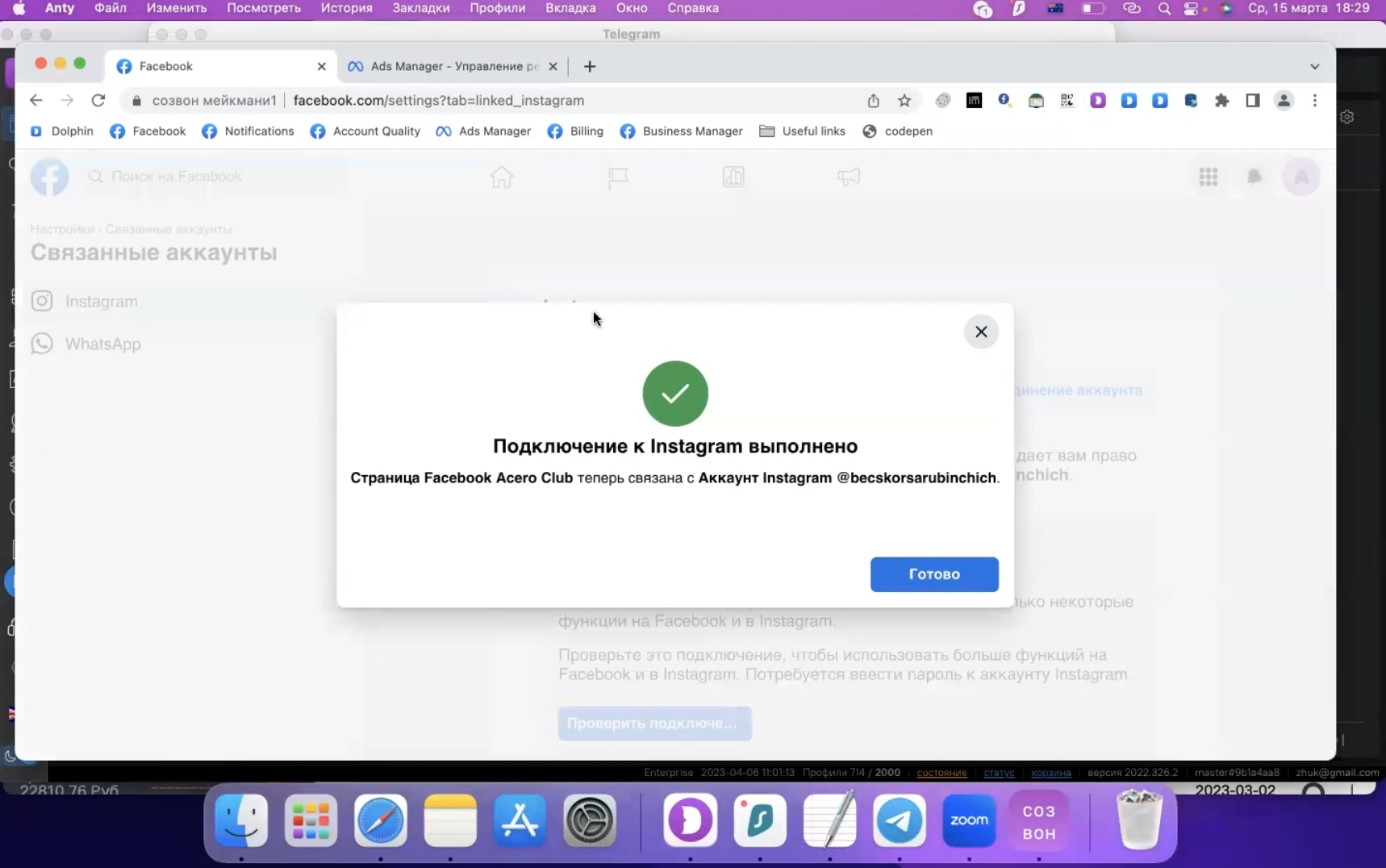
Task: Open Telegram from the dock
Action: point(900,821)
